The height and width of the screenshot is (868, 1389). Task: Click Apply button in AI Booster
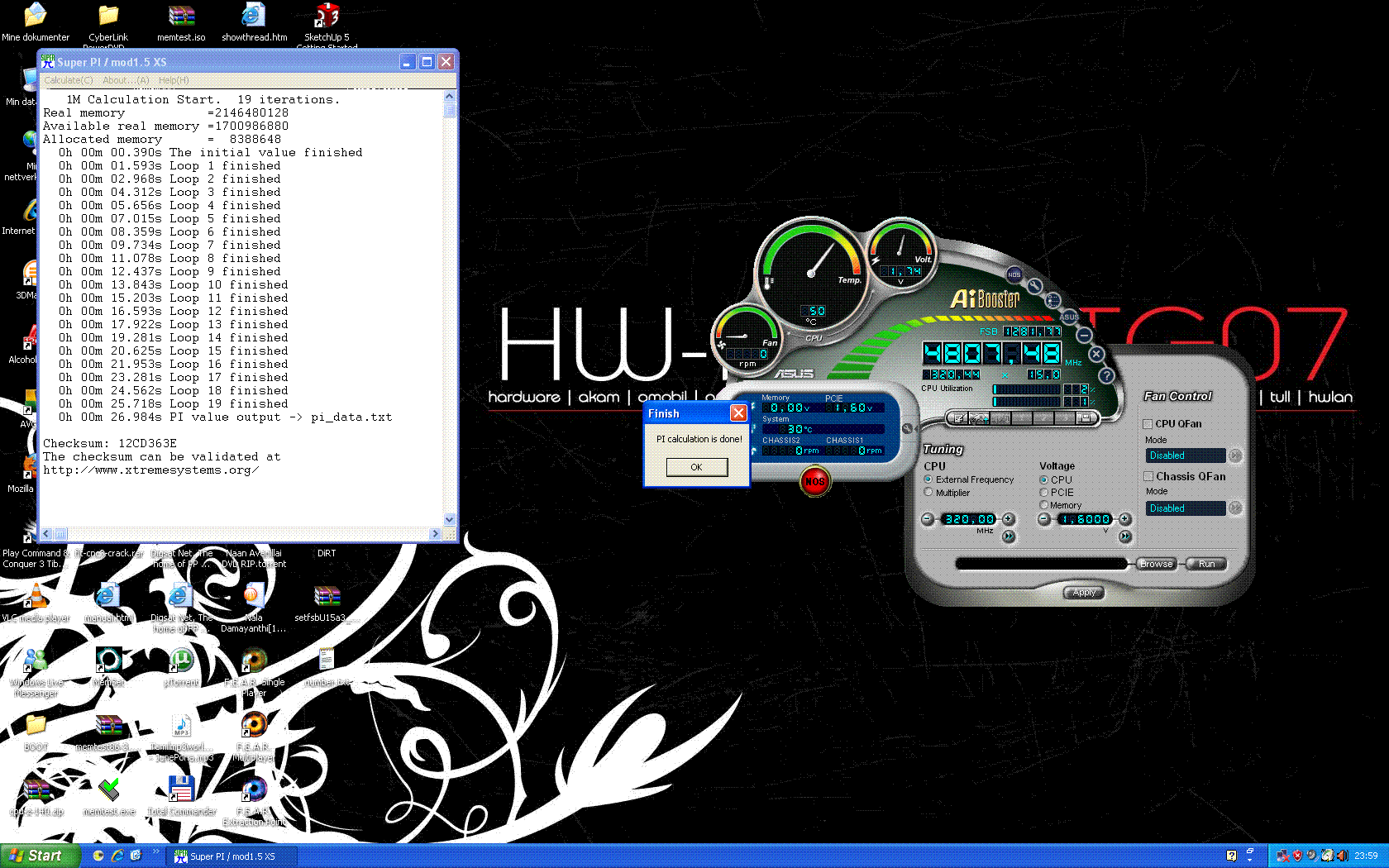pyautogui.click(x=1084, y=592)
